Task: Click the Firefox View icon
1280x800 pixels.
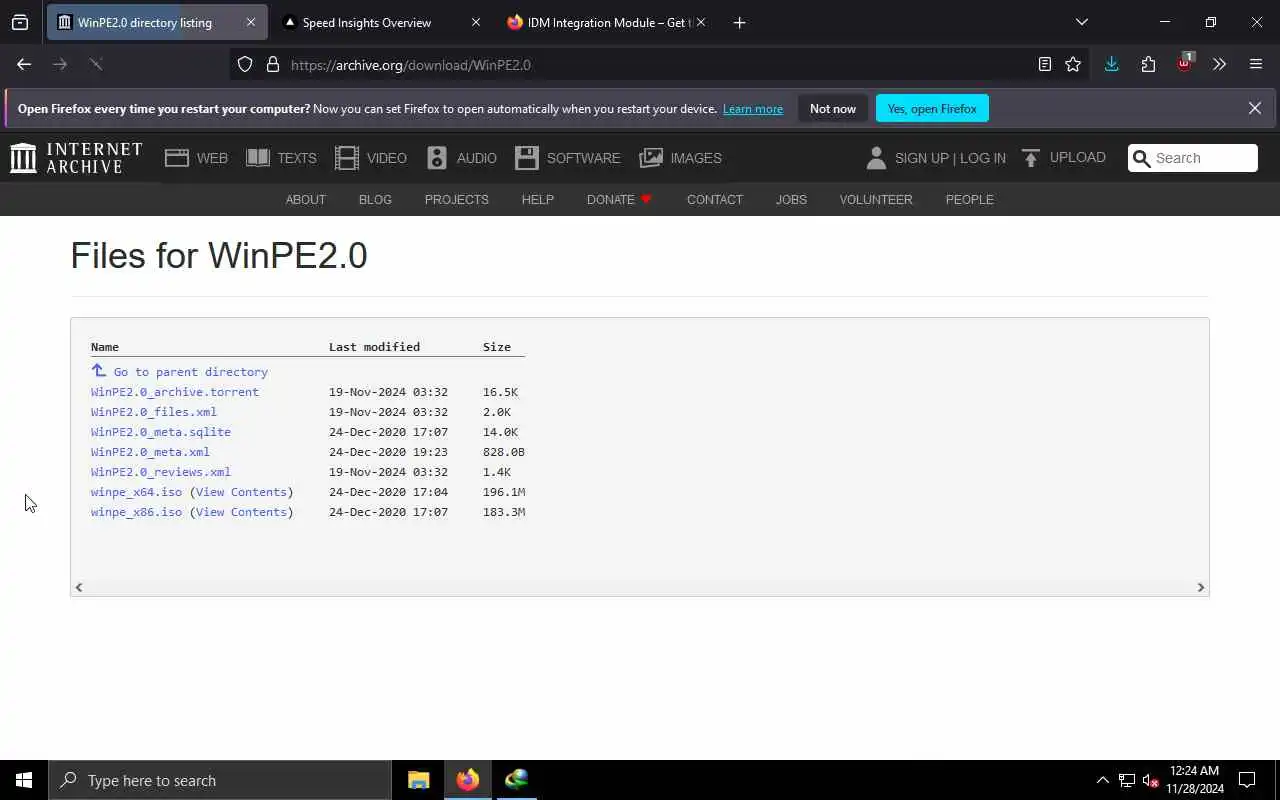Action: (x=20, y=22)
